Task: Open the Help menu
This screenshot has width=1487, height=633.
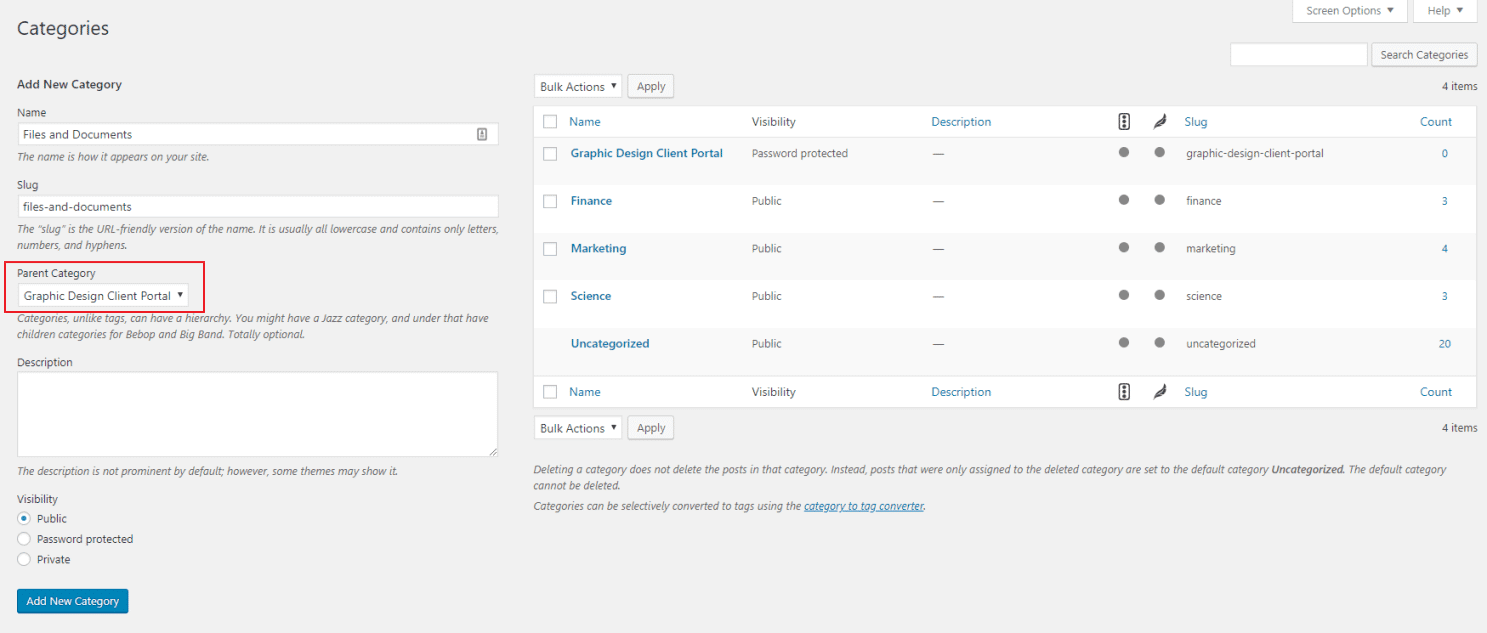Action: [x=1444, y=11]
